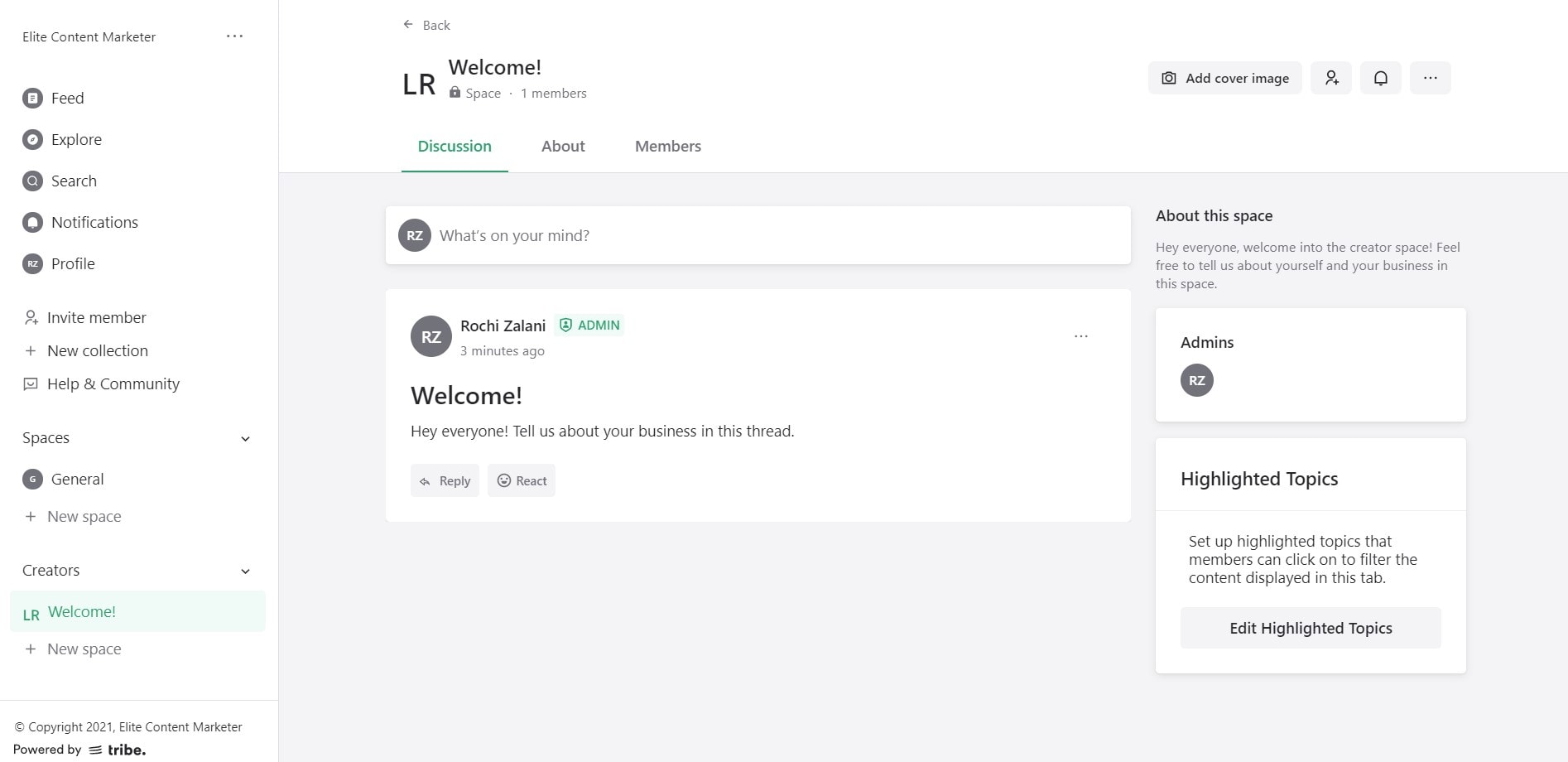Click the Feed icon in sidebar
Screen dimensions: 1568x762
tap(32, 99)
